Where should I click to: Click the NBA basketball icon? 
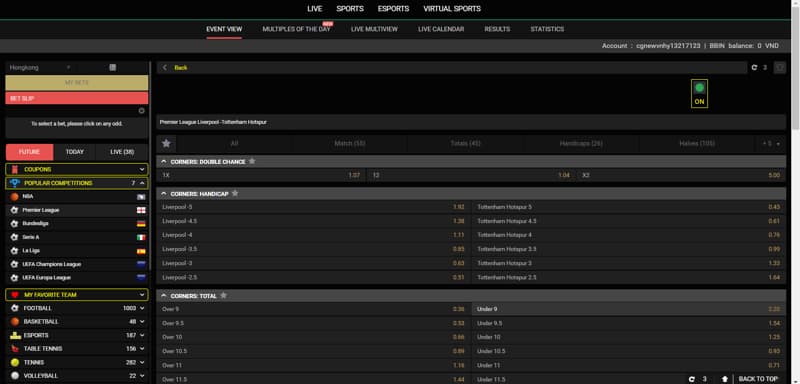(x=14, y=196)
